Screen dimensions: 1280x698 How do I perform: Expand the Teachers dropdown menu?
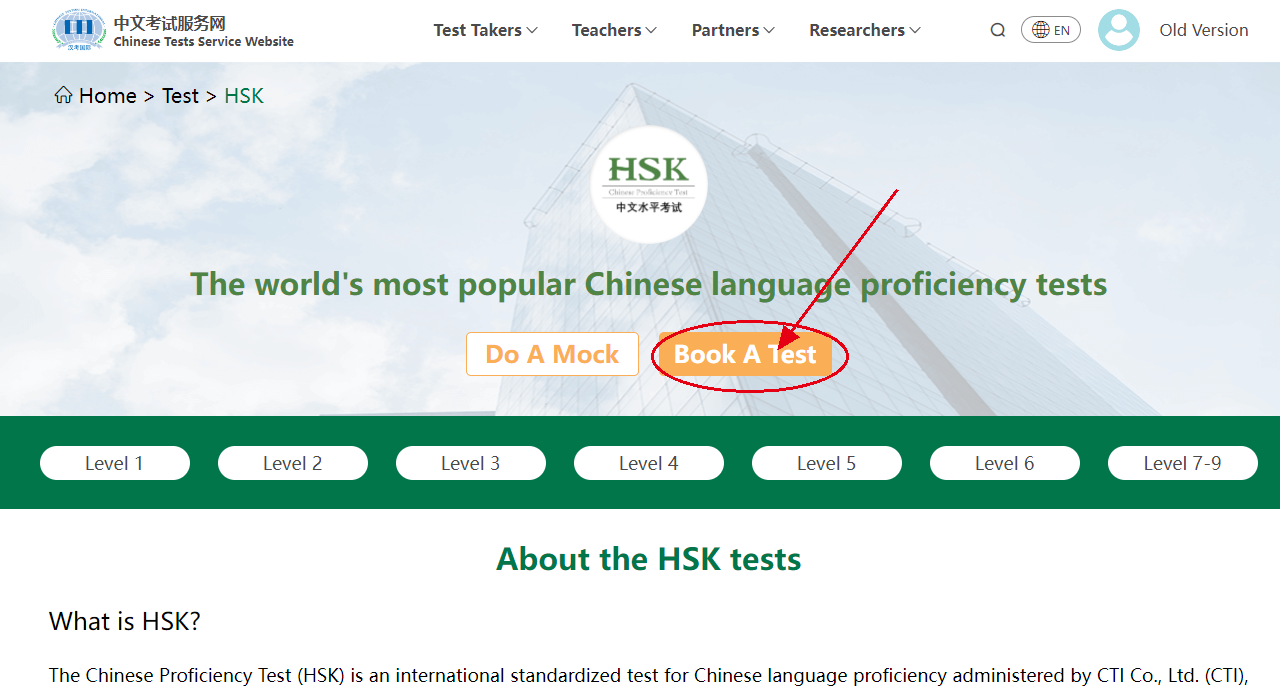pyautogui.click(x=614, y=30)
